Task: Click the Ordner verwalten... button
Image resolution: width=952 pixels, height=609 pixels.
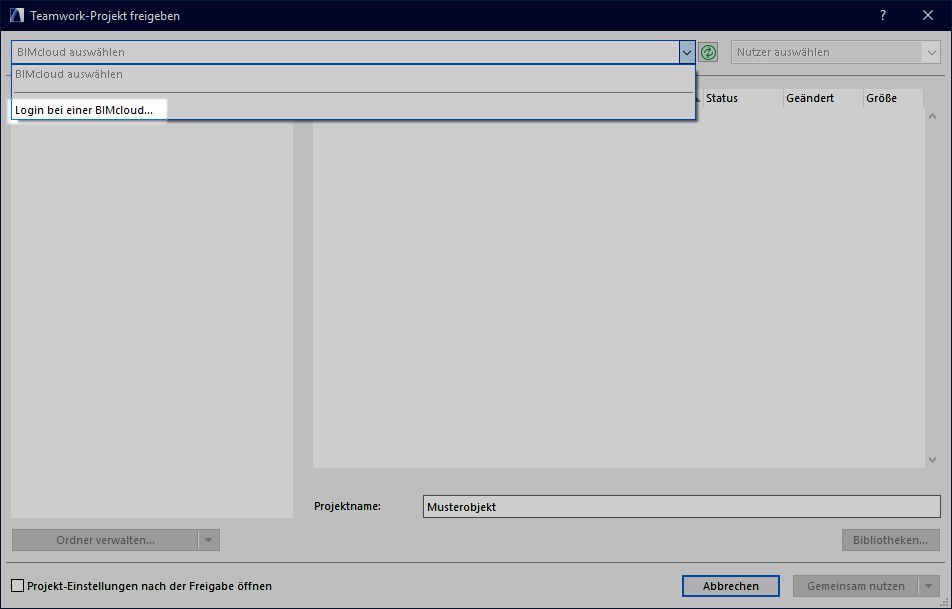Action: pos(105,540)
